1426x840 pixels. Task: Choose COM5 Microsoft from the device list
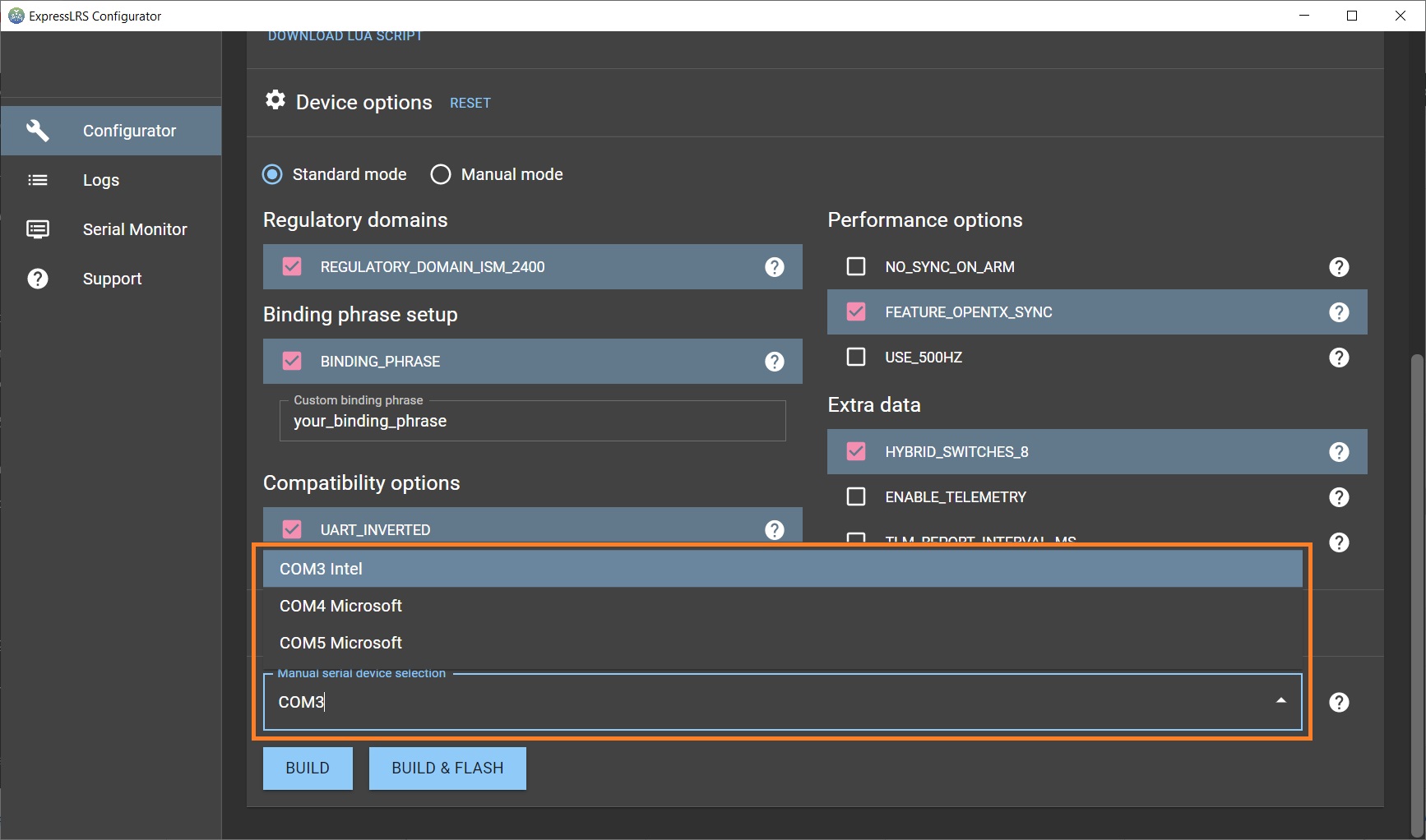(783, 643)
